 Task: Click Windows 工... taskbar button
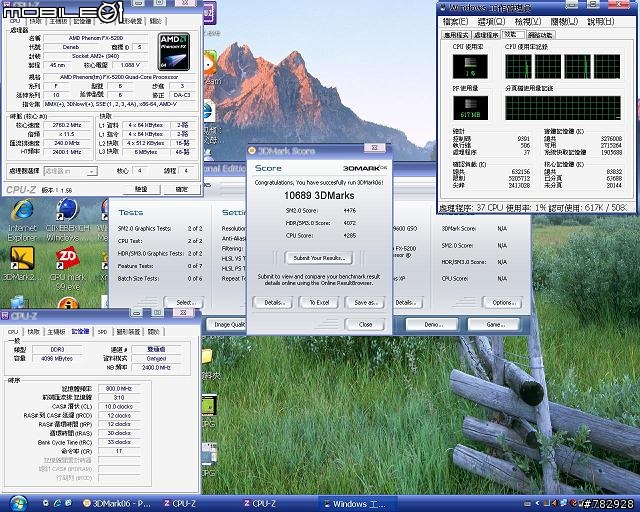pos(358,503)
